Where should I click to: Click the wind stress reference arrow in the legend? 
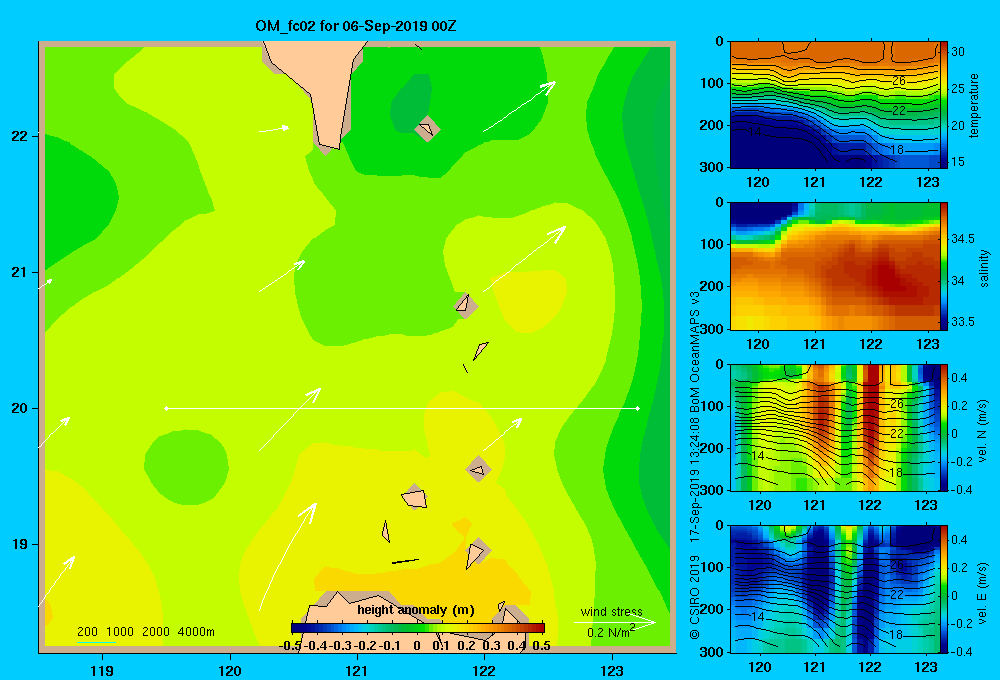[x=615, y=623]
